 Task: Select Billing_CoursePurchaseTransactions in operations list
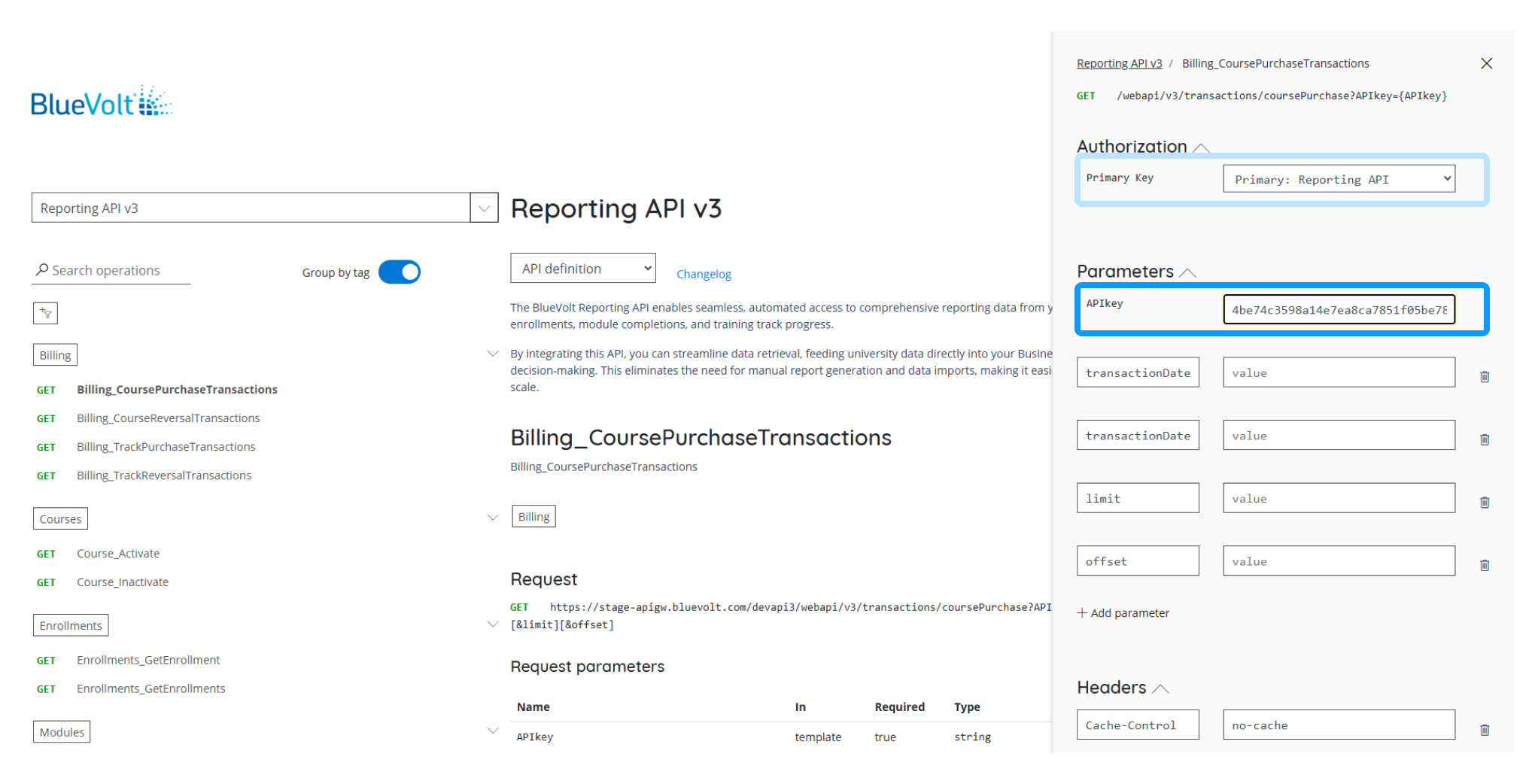177,390
